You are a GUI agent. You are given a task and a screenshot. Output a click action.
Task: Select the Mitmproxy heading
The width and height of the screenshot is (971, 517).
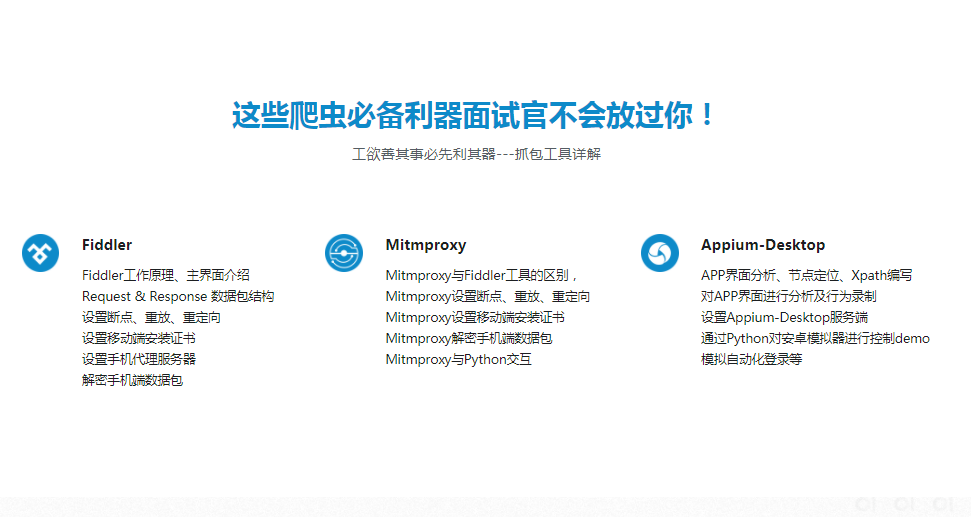coord(425,245)
